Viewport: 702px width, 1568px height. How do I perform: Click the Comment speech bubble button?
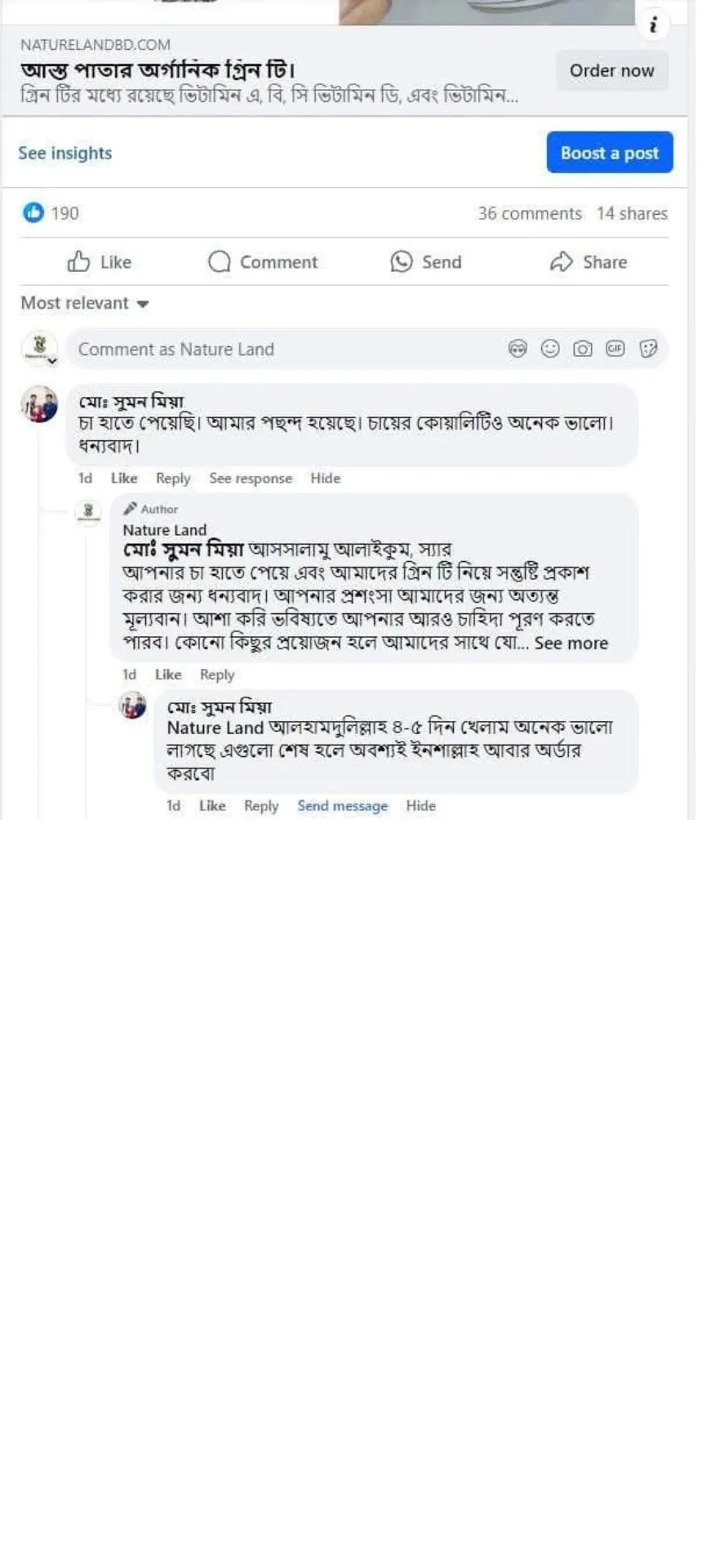tap(263, 262)
